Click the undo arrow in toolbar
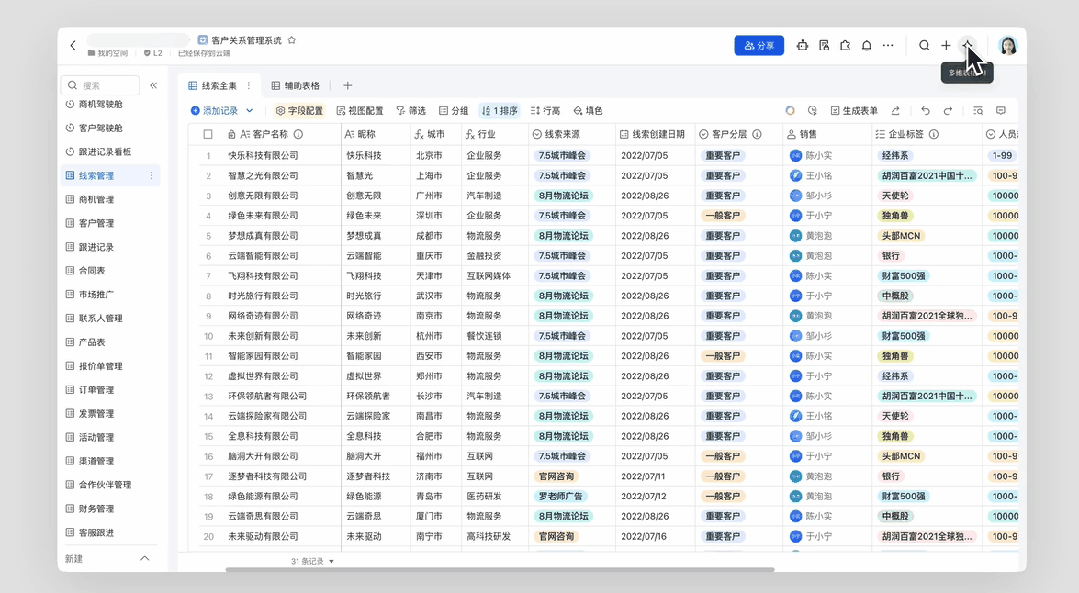The width and height of the screenshot is (1079, 593). [x=925, y=111]
